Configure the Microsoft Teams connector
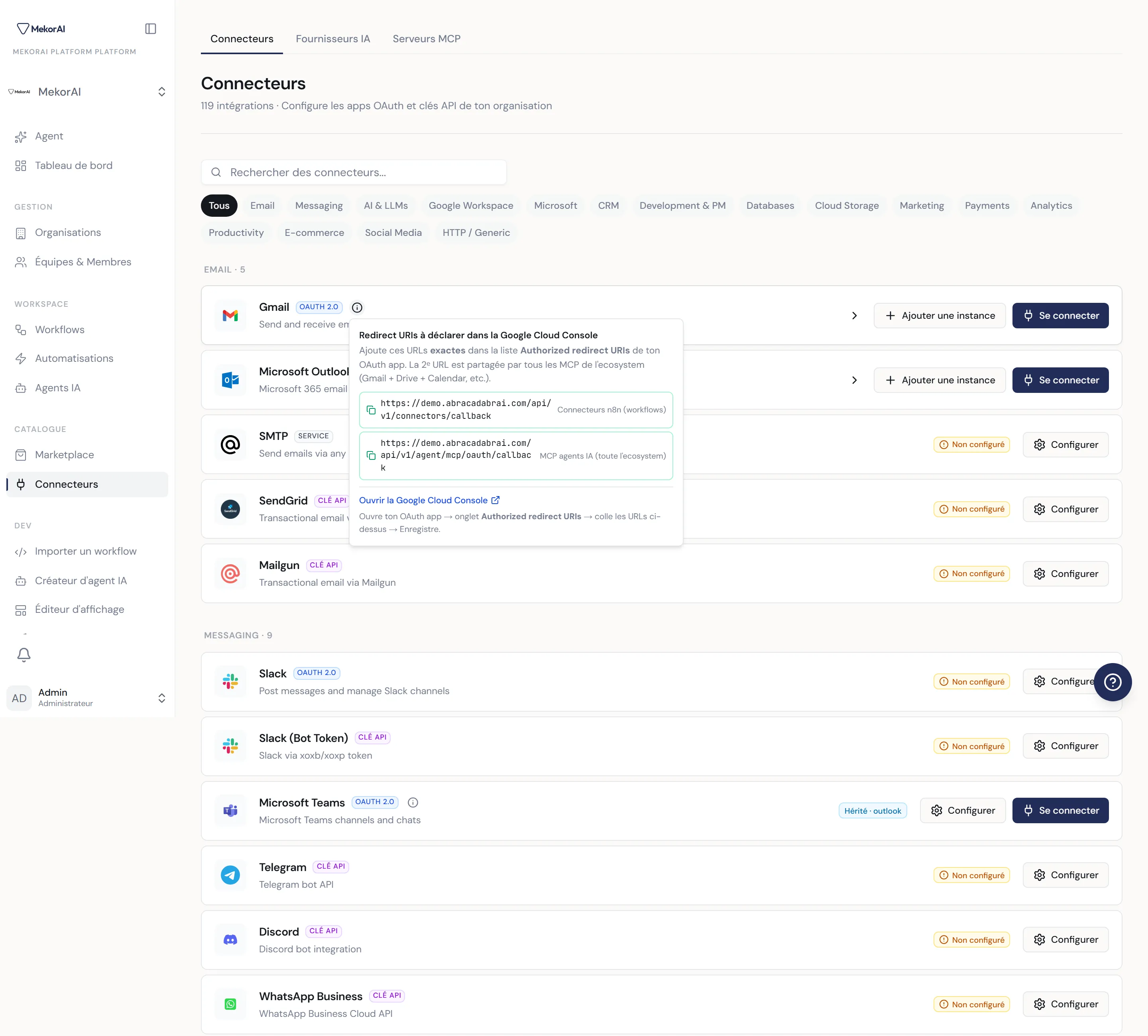1148x1036 pixels. (962, 810)
